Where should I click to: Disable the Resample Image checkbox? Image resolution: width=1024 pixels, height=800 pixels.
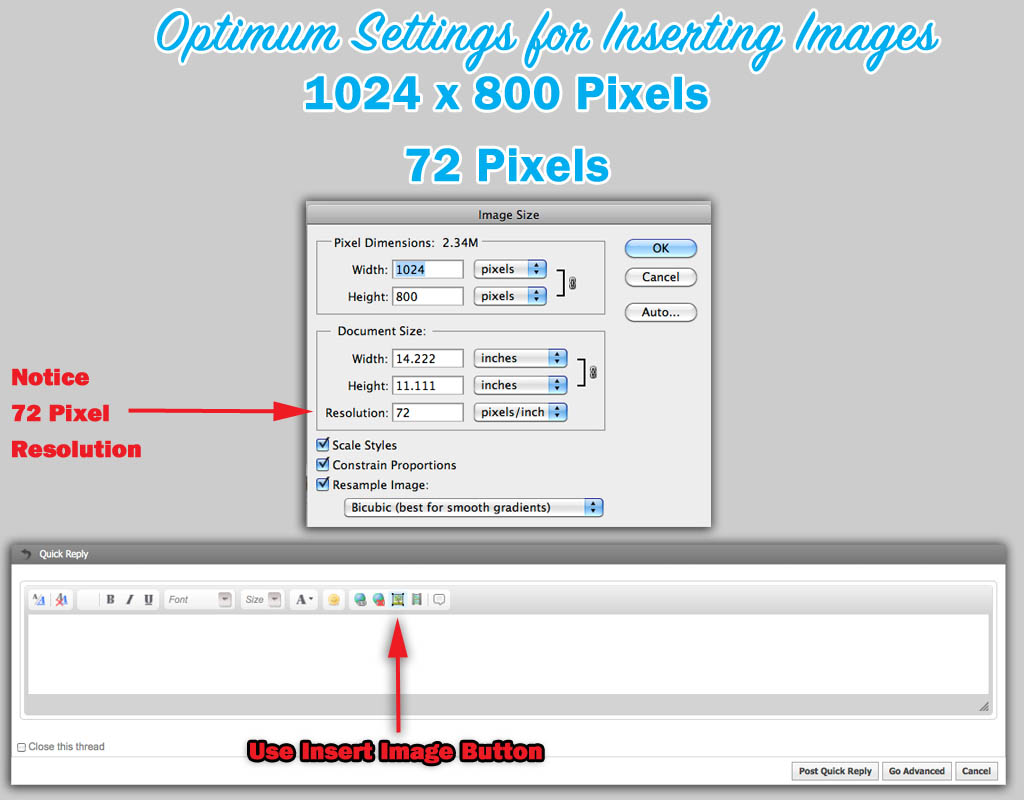pyautogui.click(x=323, y=484)
